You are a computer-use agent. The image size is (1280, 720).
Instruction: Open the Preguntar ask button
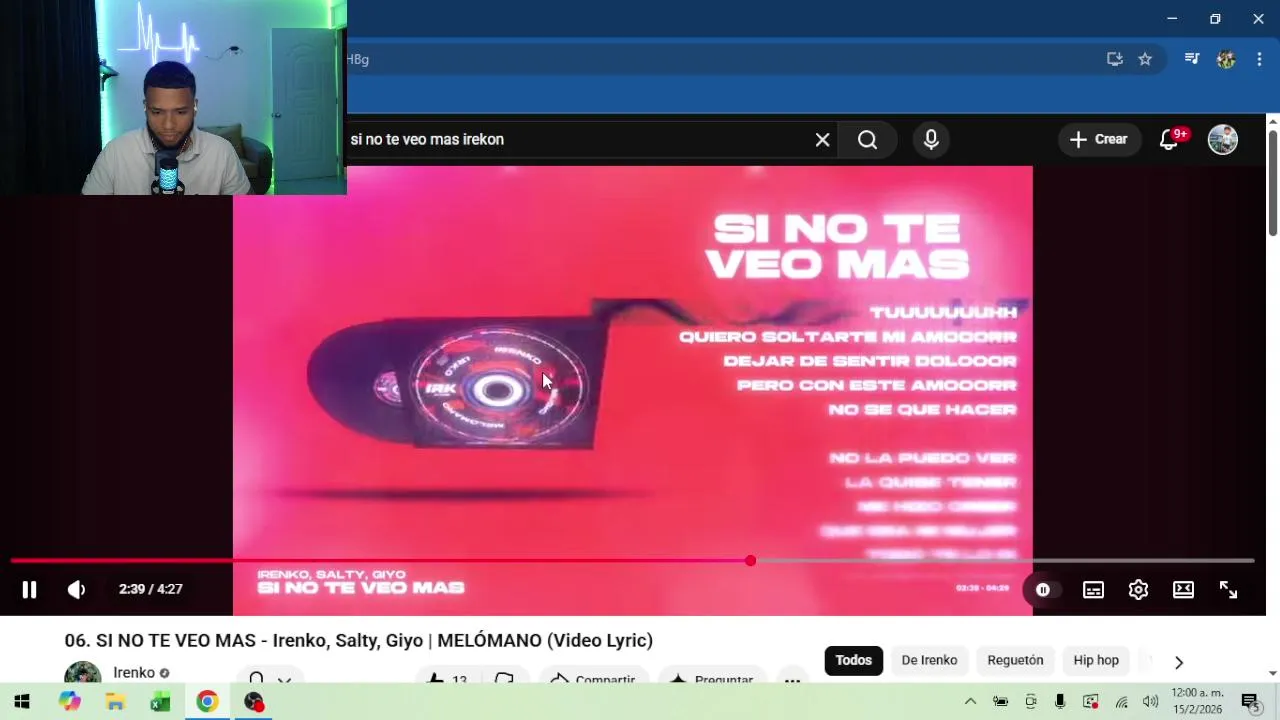pyautogui.click(x=711, y=677)
